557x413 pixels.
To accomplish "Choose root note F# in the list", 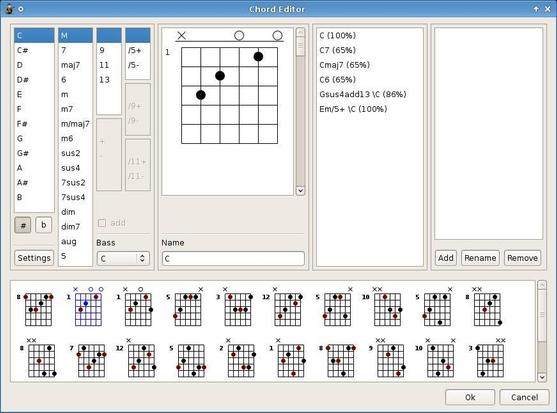I will pyautogui.click(x=34, y=124).
